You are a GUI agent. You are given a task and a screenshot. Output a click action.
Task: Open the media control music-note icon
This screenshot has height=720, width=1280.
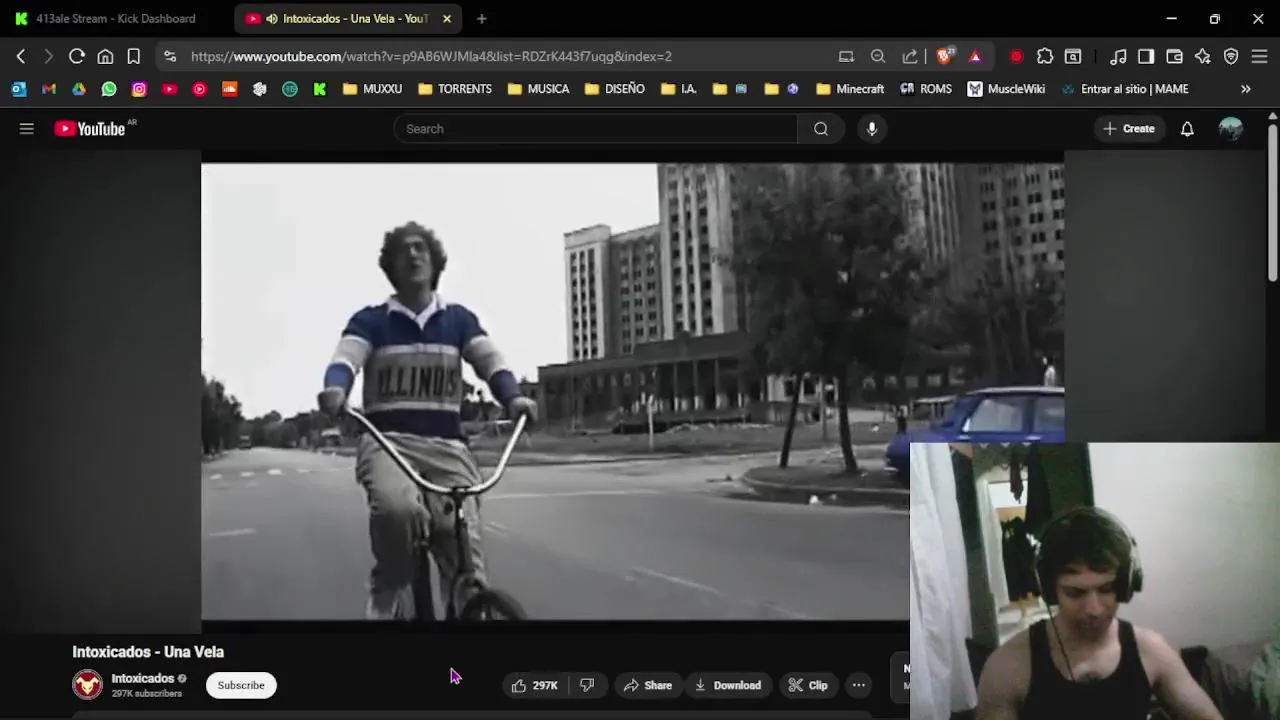[1119, 56]
